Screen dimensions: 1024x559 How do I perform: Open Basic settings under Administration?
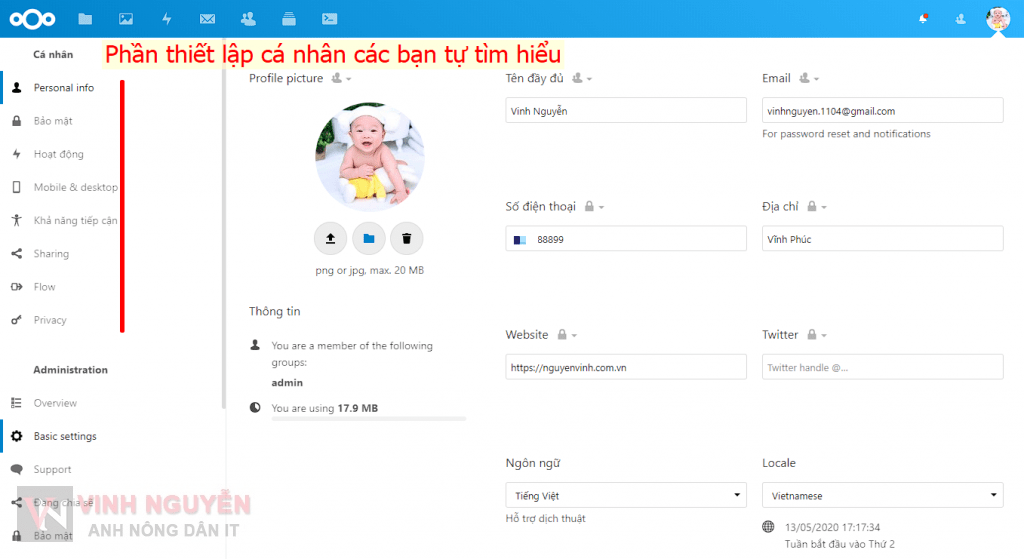(65, 436)
